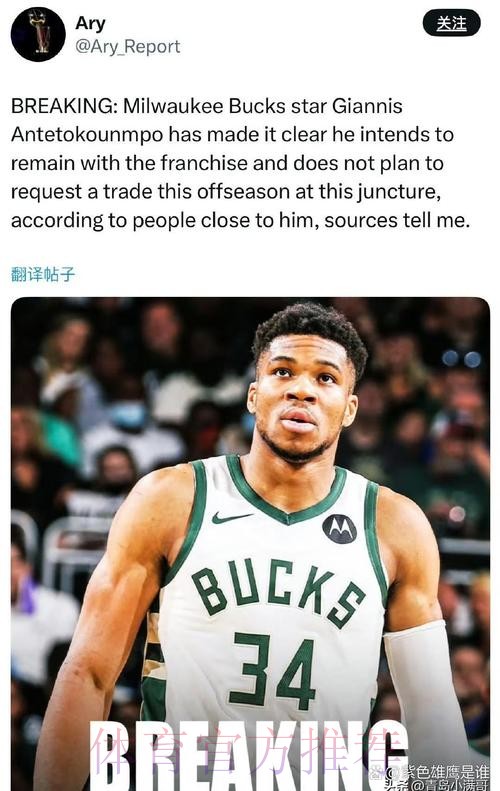The width and height of the screenshot is (500, 791).
Task: Click the large BREAKING image overlay text
Action: pyautogui.click(x=250, y=757)
